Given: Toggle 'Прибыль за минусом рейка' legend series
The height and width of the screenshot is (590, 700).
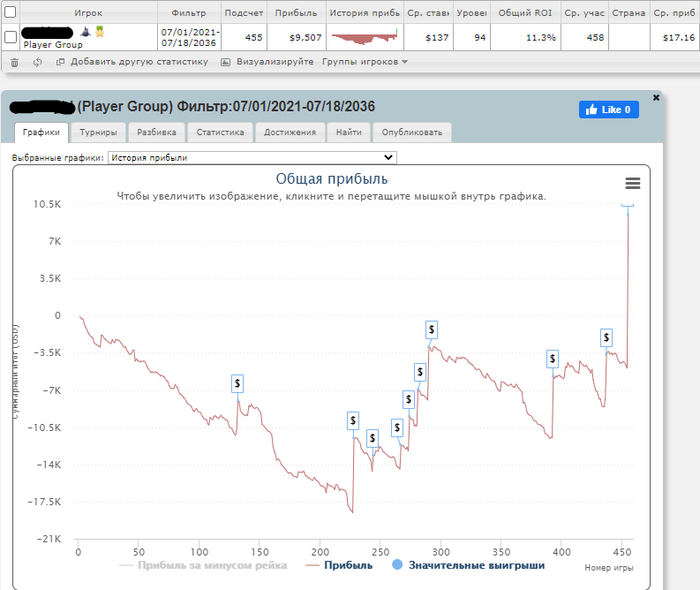Looking at the screenshot, I should tap(203, 565).
